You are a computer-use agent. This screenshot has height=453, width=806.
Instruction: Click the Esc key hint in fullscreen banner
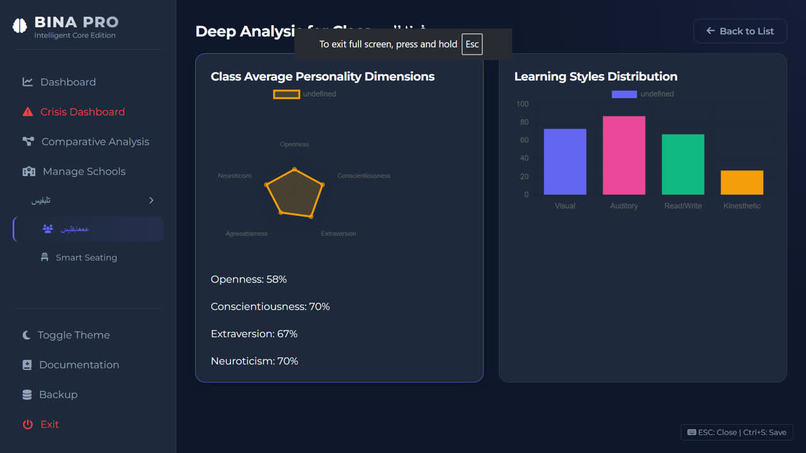click(x=472, y=44)
